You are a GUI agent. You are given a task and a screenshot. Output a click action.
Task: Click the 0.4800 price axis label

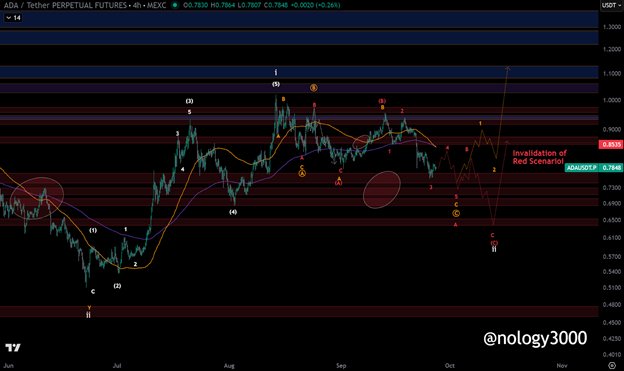click(x=612, y=305)
